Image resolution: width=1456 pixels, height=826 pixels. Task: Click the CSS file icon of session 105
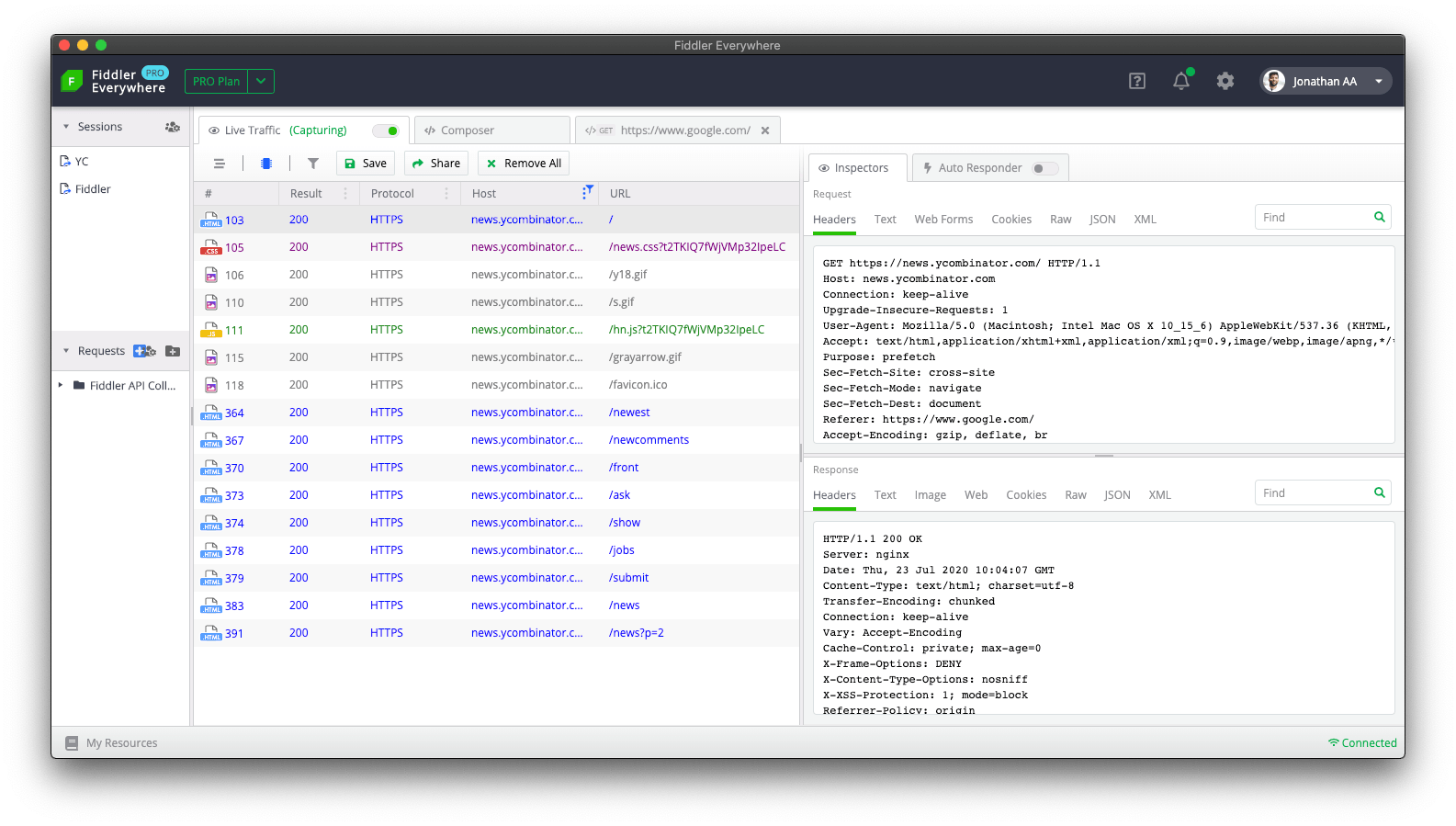click(211, 247)
